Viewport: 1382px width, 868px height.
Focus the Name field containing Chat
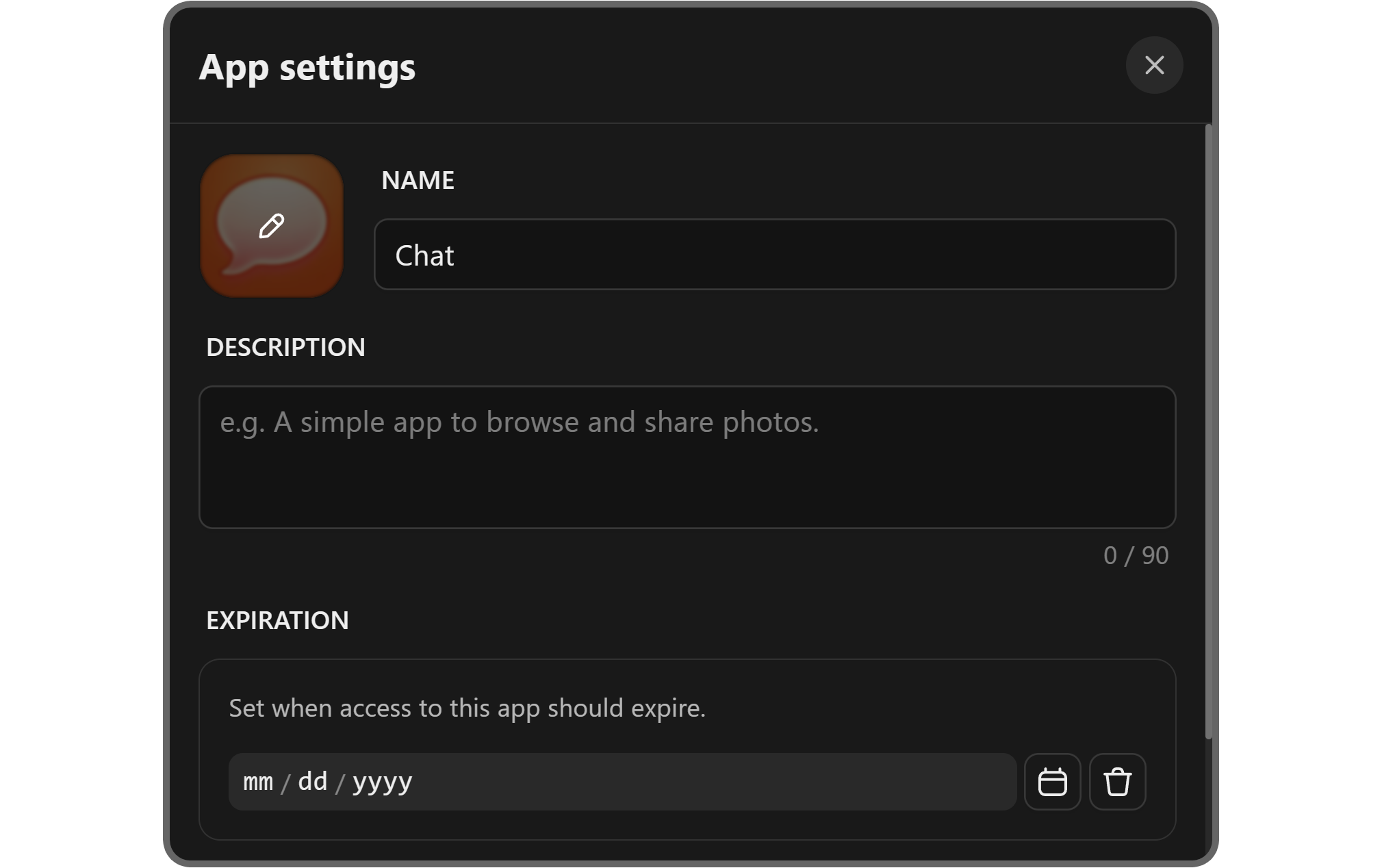click(773, 255)
